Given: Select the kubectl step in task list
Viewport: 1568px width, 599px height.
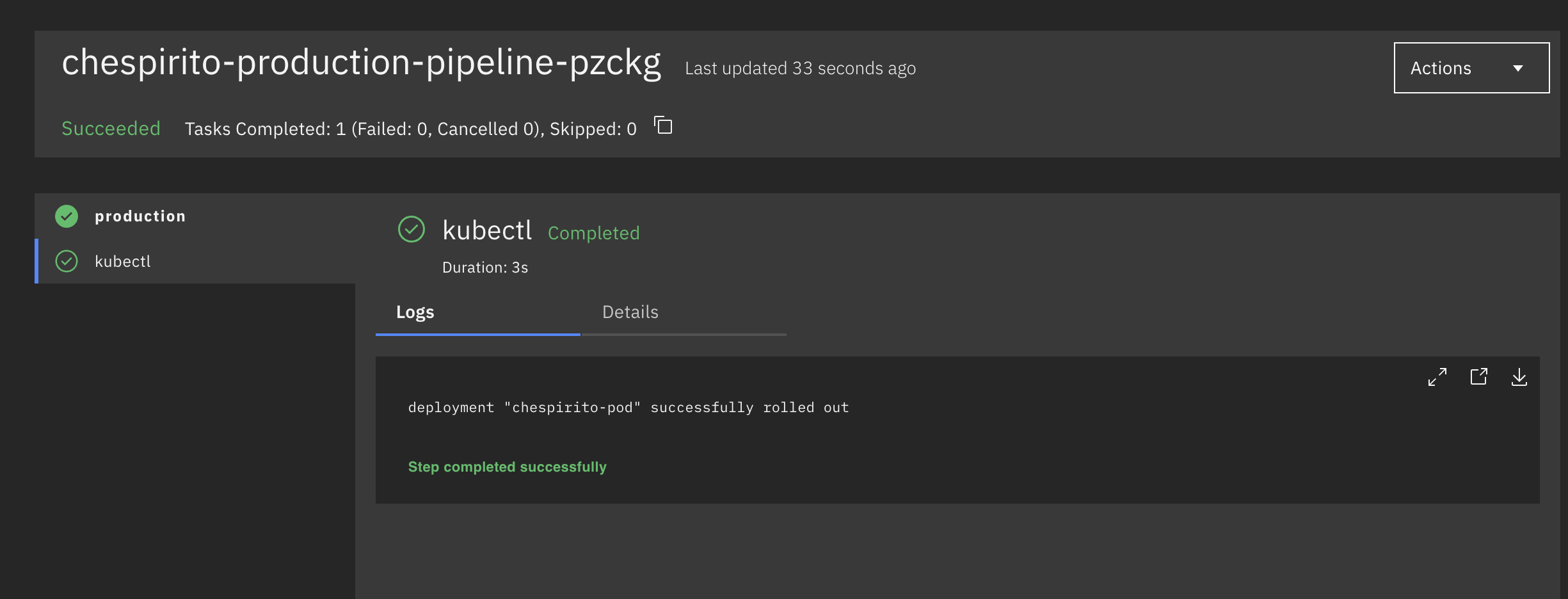Looking at the screenshot, I should (x=123, y=261).
